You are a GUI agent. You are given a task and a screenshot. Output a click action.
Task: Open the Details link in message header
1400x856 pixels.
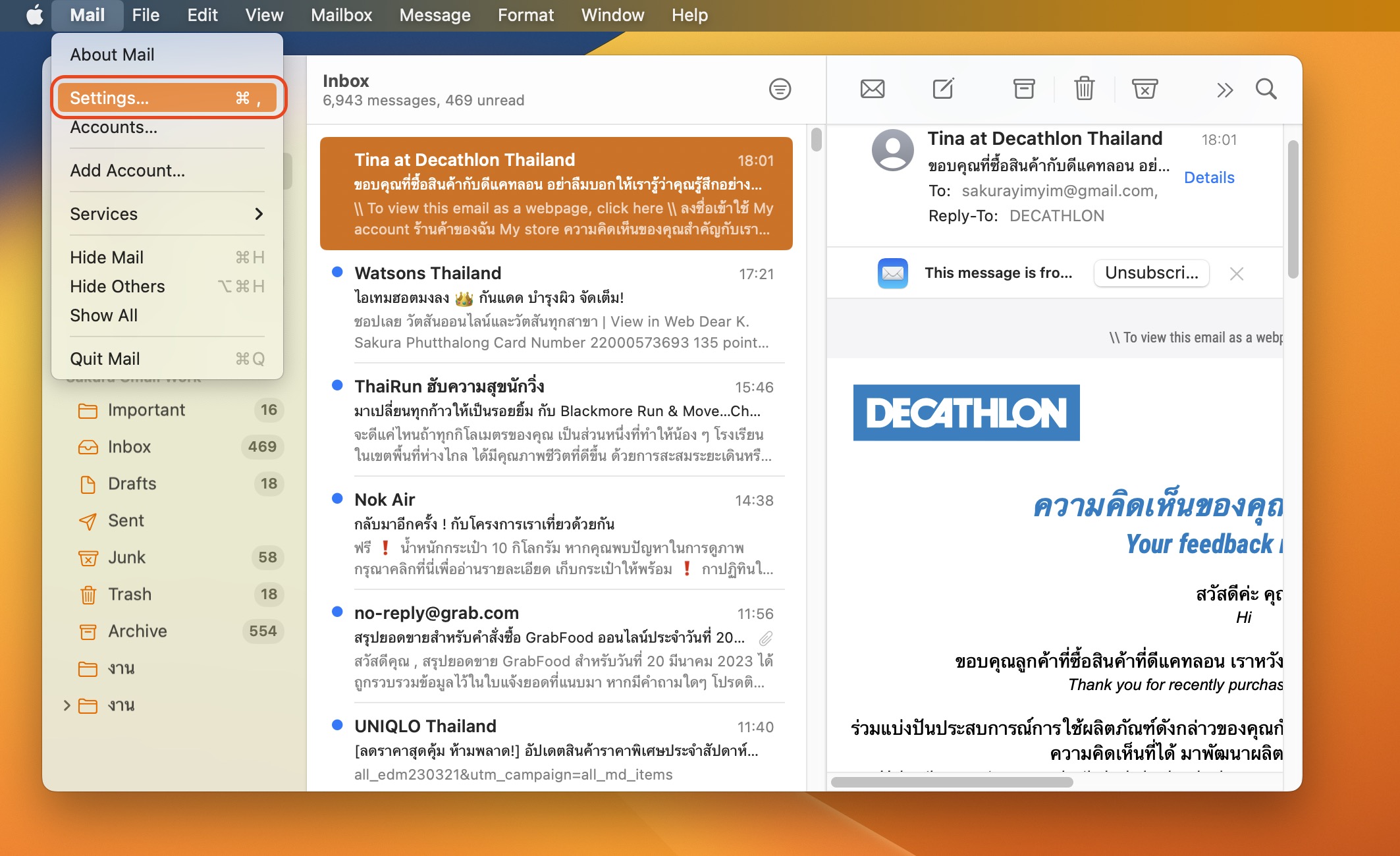pos(1209,177)
